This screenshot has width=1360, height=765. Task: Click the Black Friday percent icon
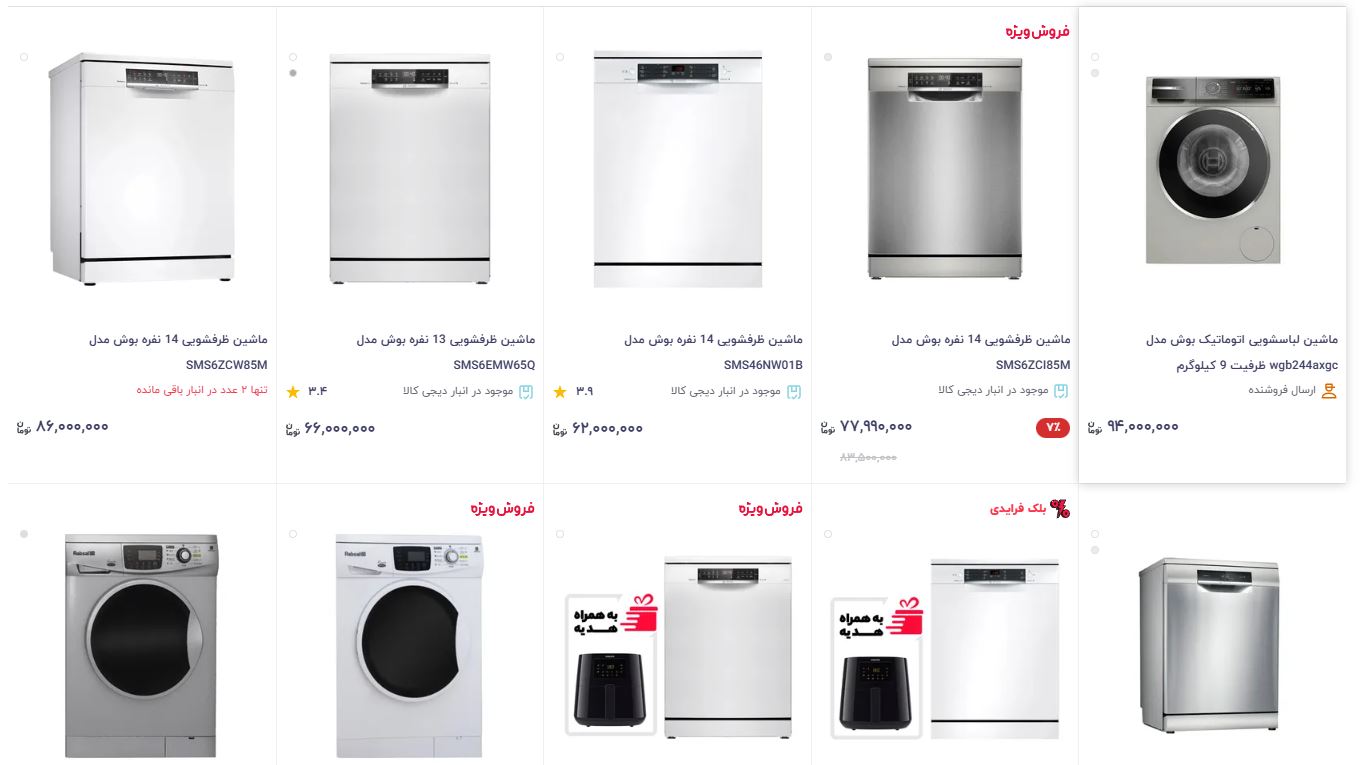pyautogui.click(x=1060, y=509)
